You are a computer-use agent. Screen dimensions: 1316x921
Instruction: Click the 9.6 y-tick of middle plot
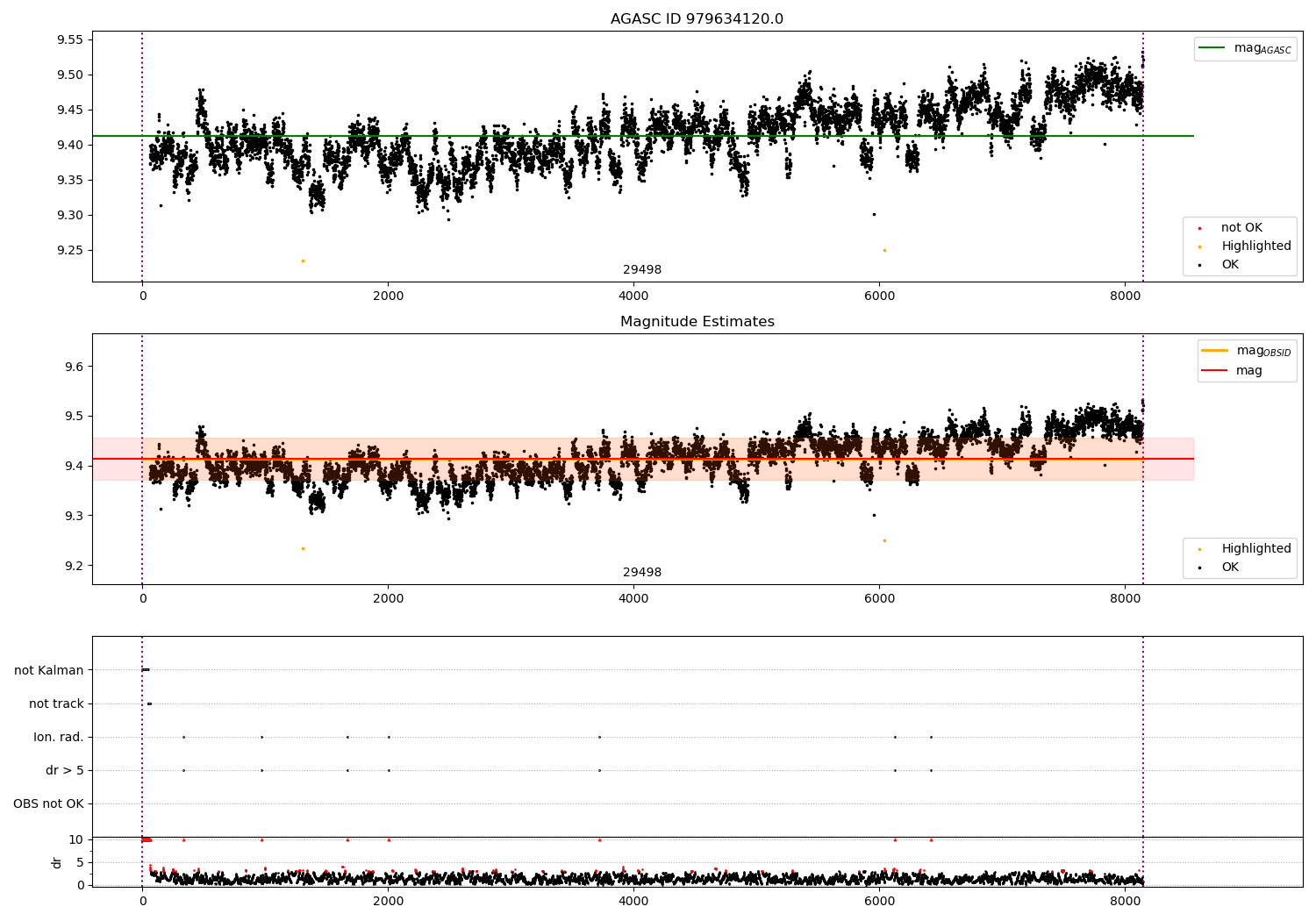pyautogui.click(x=73, y=367)
